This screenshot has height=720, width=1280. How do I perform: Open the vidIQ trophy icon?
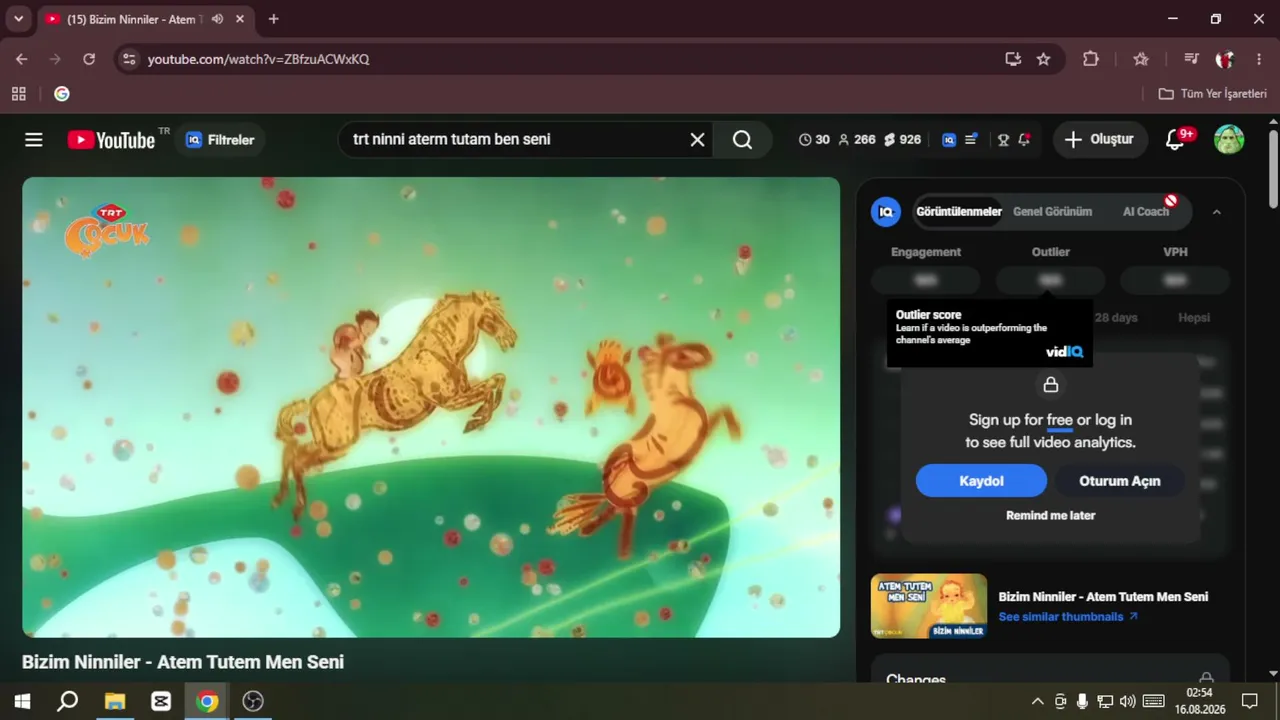(1004, 140)
